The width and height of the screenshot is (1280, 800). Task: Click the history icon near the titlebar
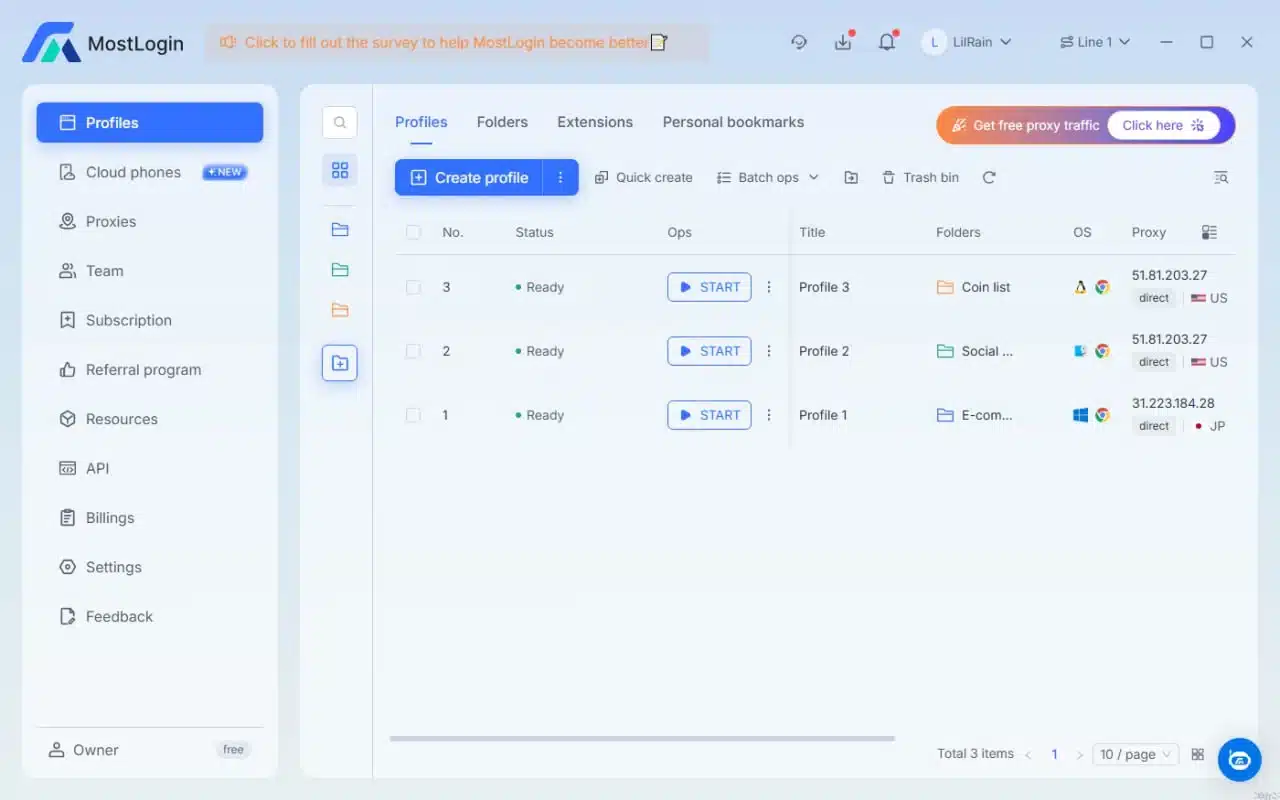[798, 42]
